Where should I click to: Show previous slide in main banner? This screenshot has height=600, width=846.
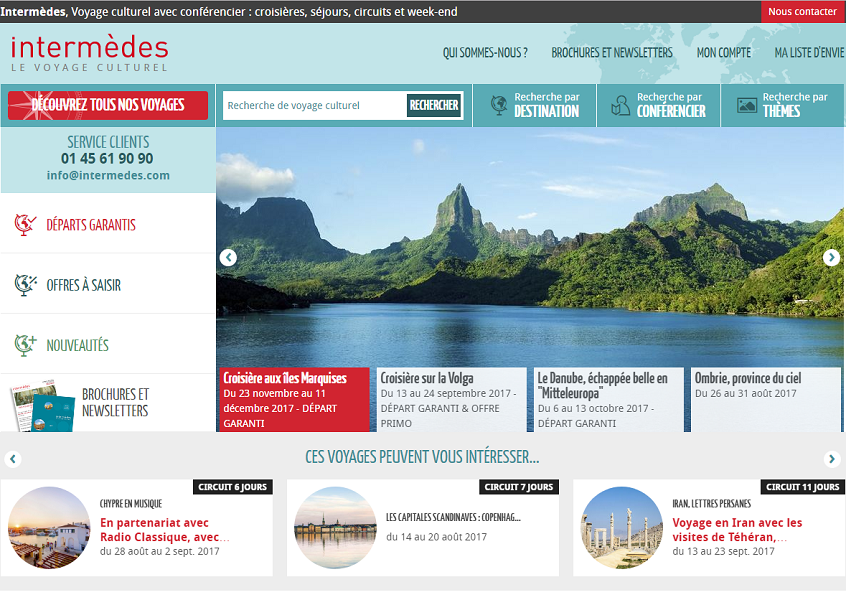[228, 258]
